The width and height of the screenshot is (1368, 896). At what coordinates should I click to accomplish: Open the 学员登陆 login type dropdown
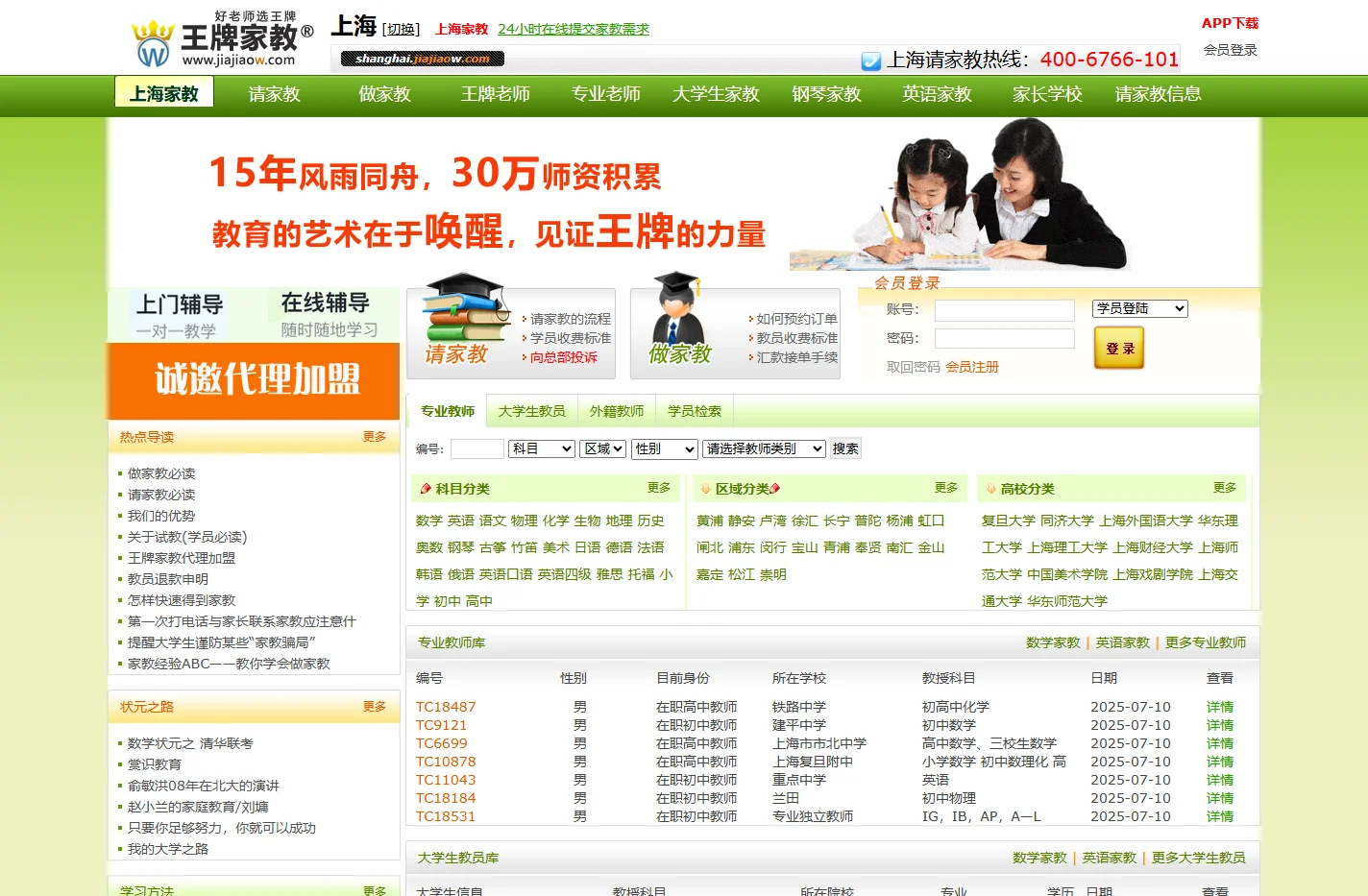tap(1140, 308)
